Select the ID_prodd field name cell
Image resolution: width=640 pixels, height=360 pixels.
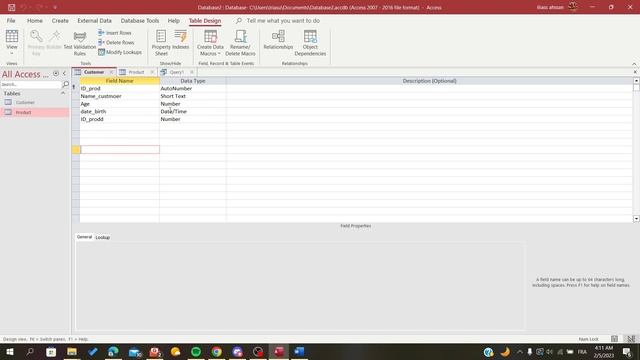(120, 119)
